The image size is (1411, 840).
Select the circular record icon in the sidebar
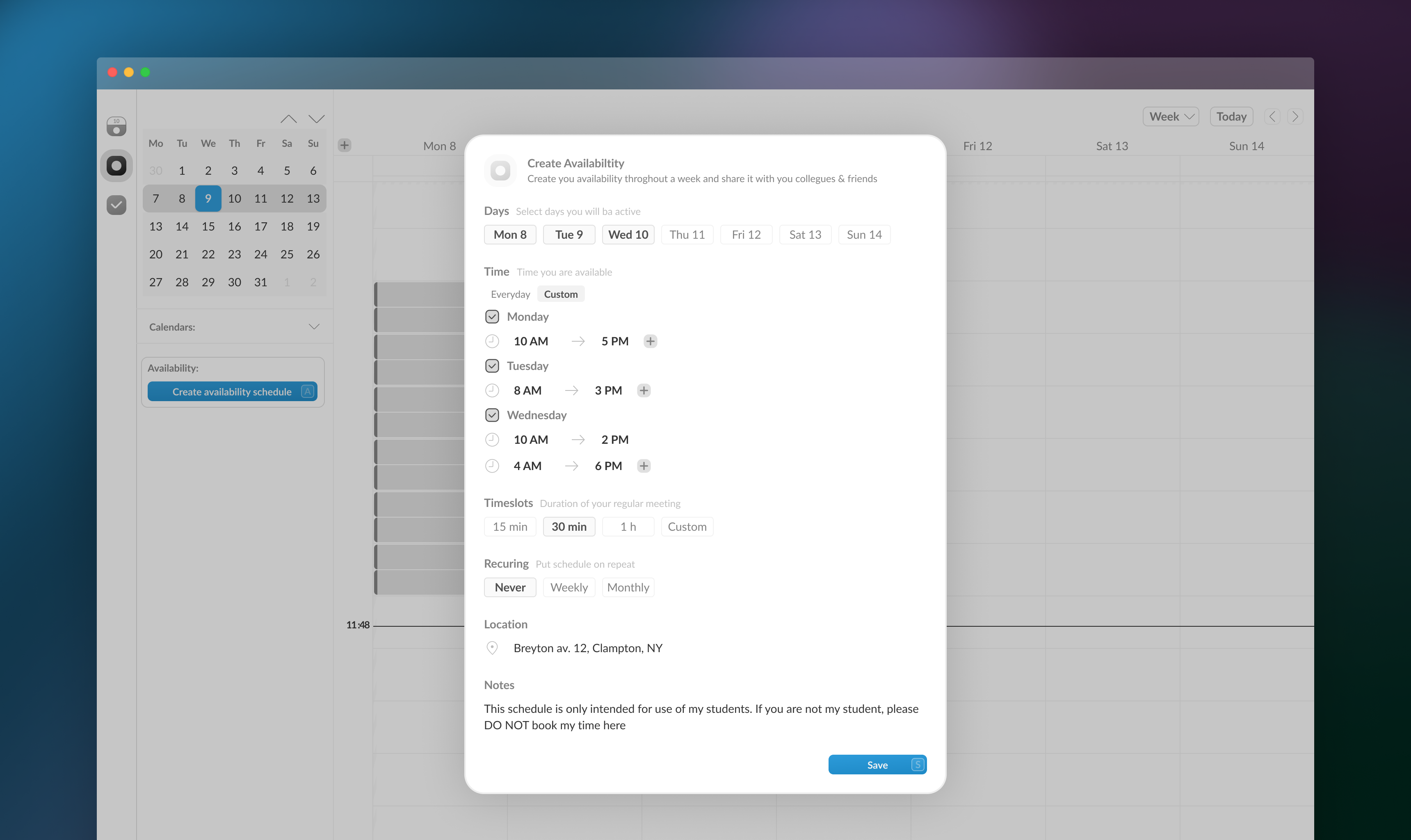116,165
